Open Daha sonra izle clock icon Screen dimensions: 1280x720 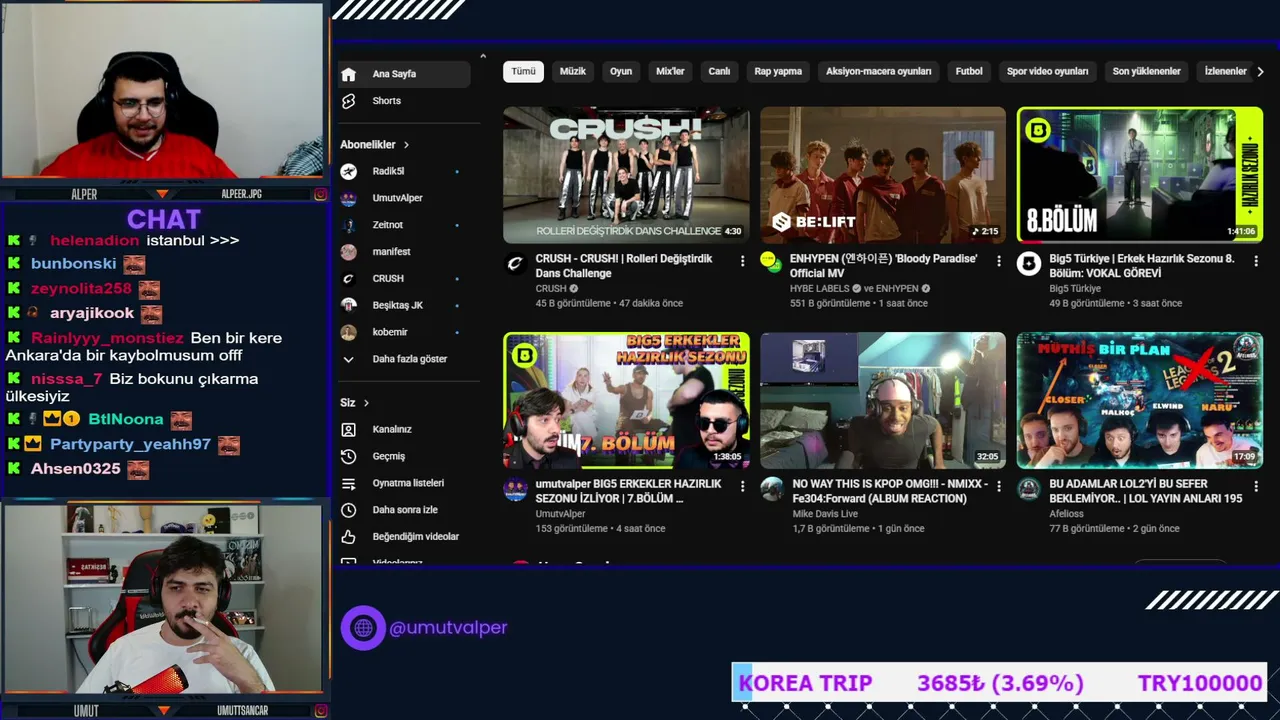click(x=348, y=510)
